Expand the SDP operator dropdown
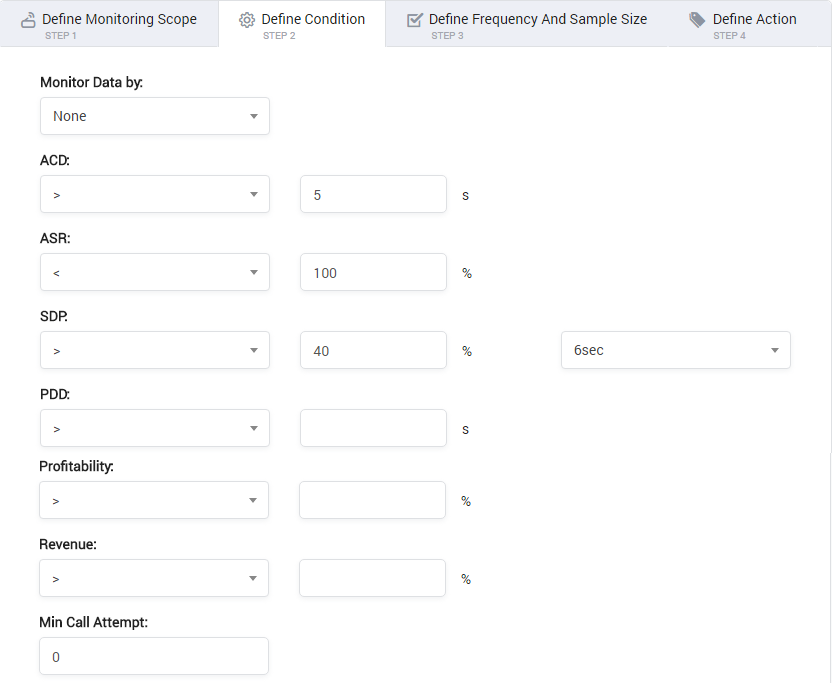This screenshot has width=832, height=683. coord(155,350)
